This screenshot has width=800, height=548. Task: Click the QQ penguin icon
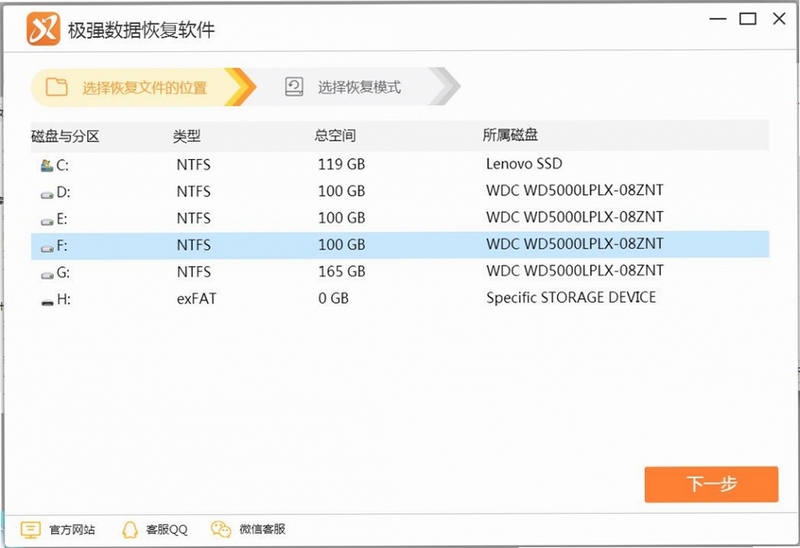(130, 530)
